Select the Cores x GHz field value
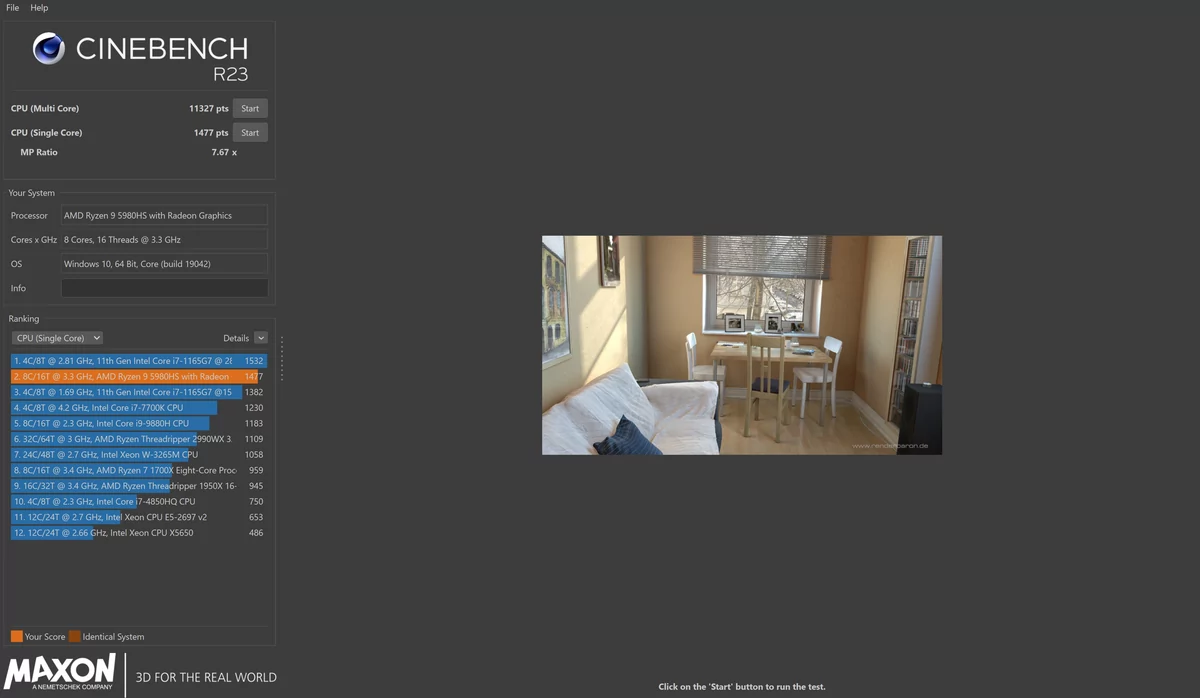 coord(164,240)
